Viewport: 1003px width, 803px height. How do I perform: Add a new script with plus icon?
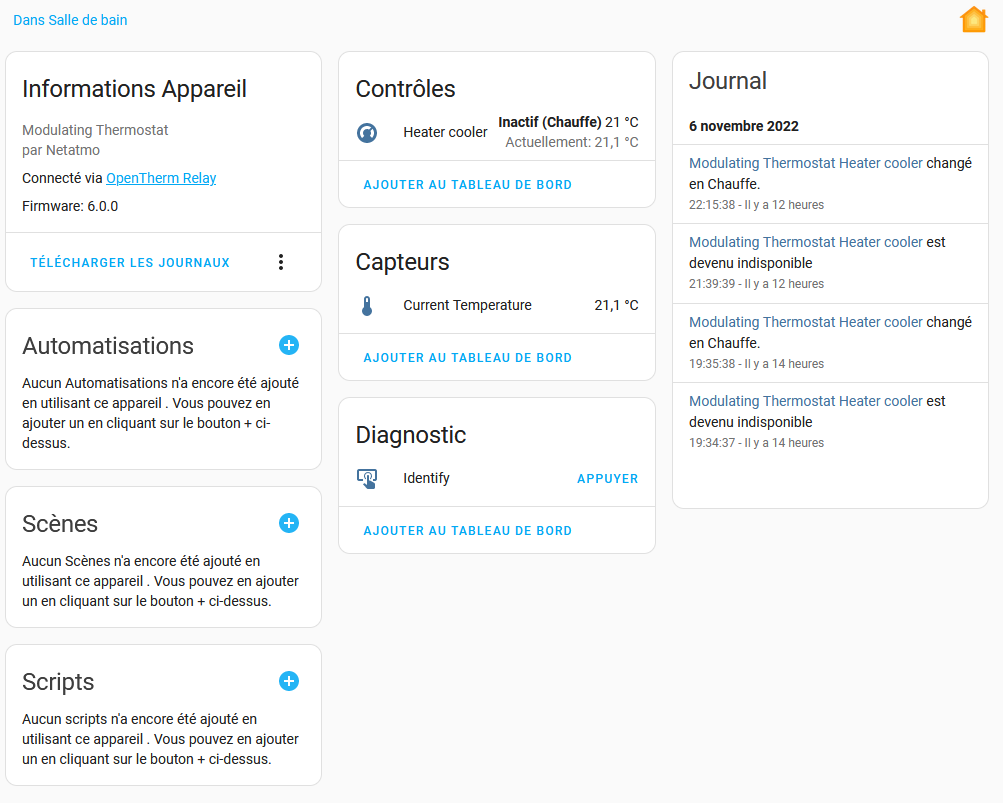coord(288,681)
